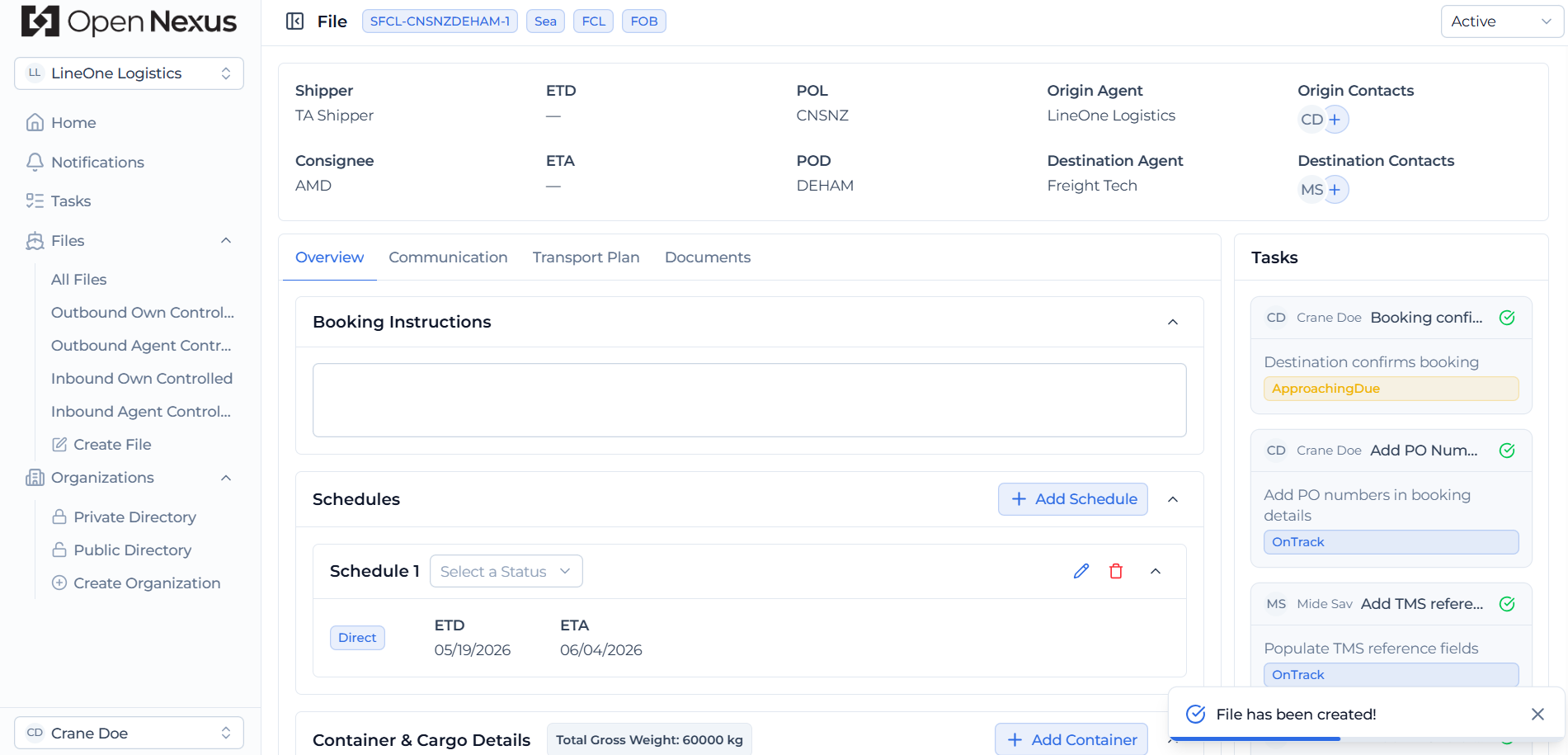This screenshot has height=755, width=1568.
Task: Open All Files in sidebar
Action: (x=79, y=280)
